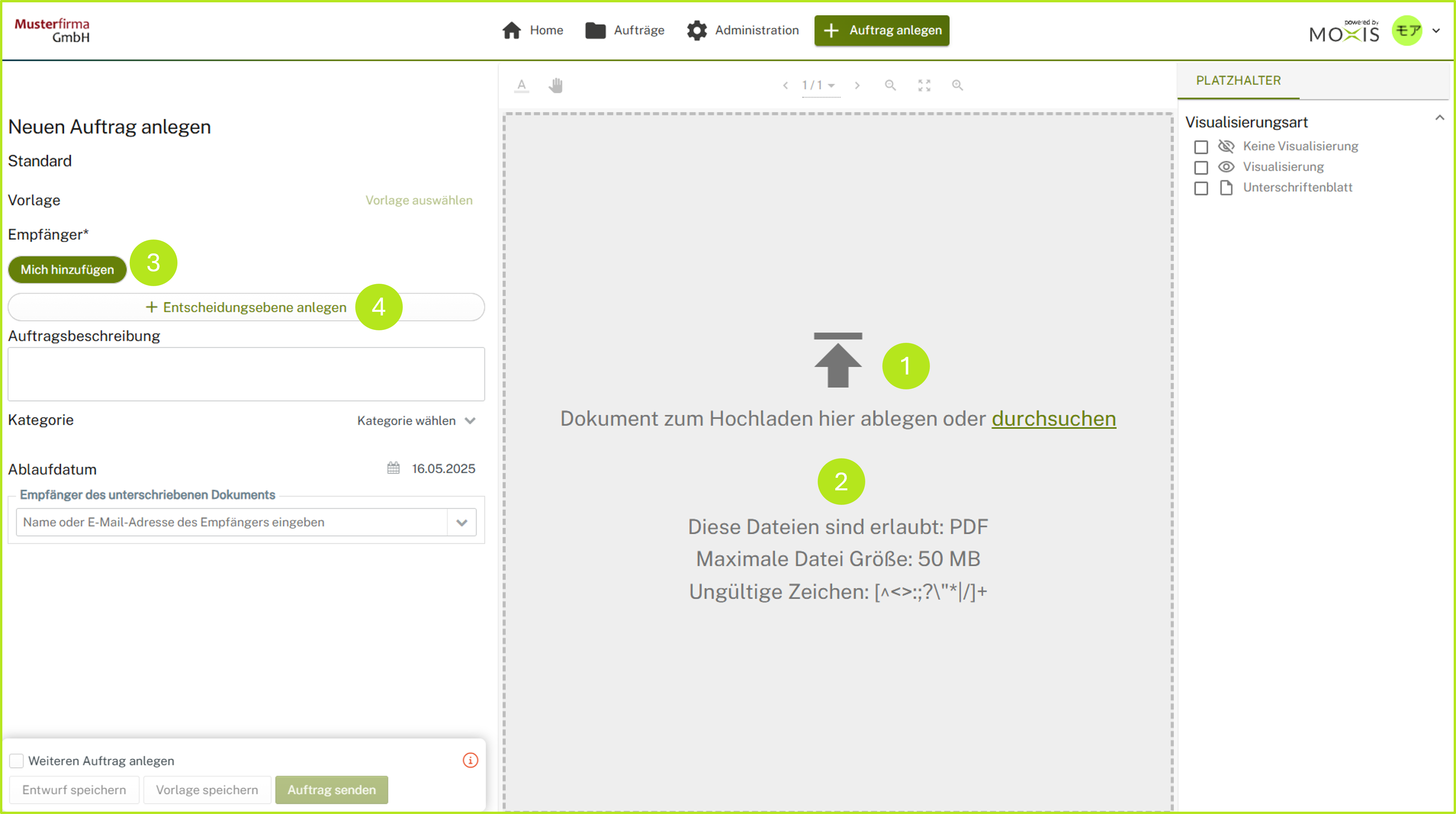Screen dimensions: 1456x814
Task: Enable the Unterschriftenblatt checkbox
Action: tap(1200, 188)
